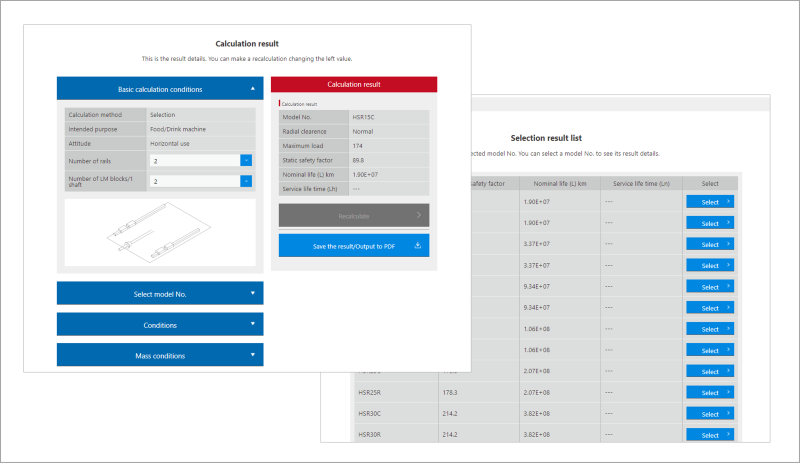Image resolution: width=800 pixels, height=463 pixels.
Task: Click the arrow icon on Recalculate button
Action: click(x=418, y=214)
